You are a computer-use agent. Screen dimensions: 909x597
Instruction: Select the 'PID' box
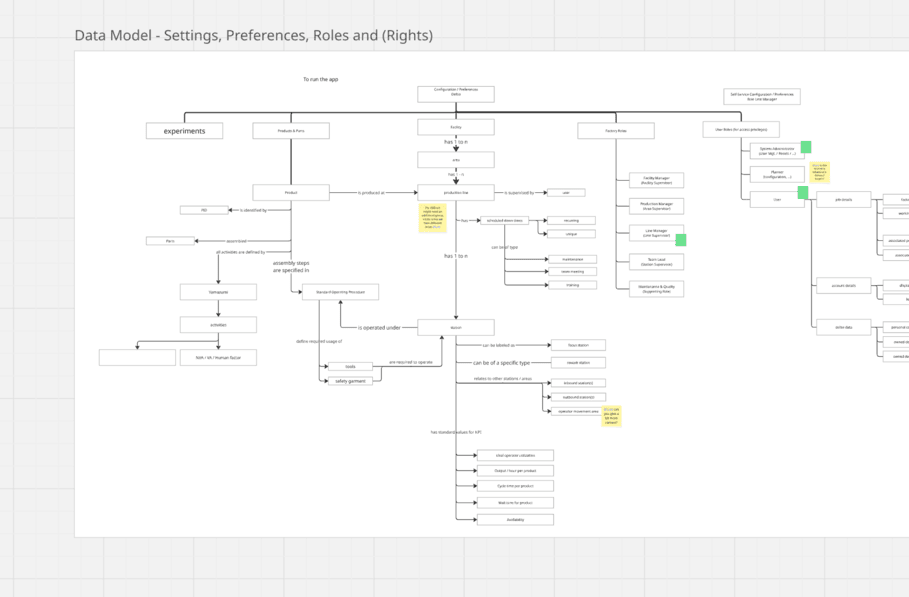(x=204, y=210)
